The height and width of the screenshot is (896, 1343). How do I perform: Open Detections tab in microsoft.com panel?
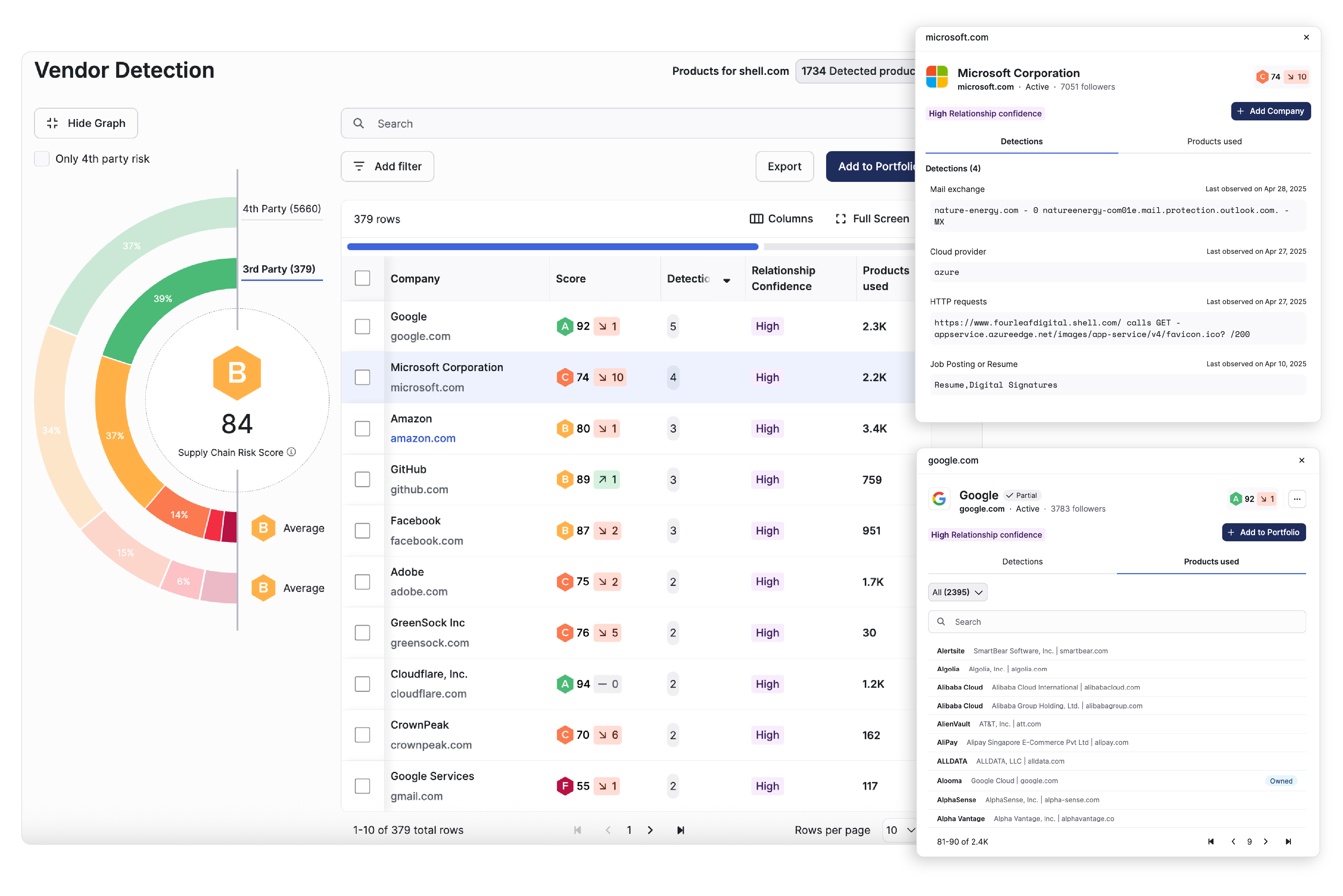[x=1021, y=141]
